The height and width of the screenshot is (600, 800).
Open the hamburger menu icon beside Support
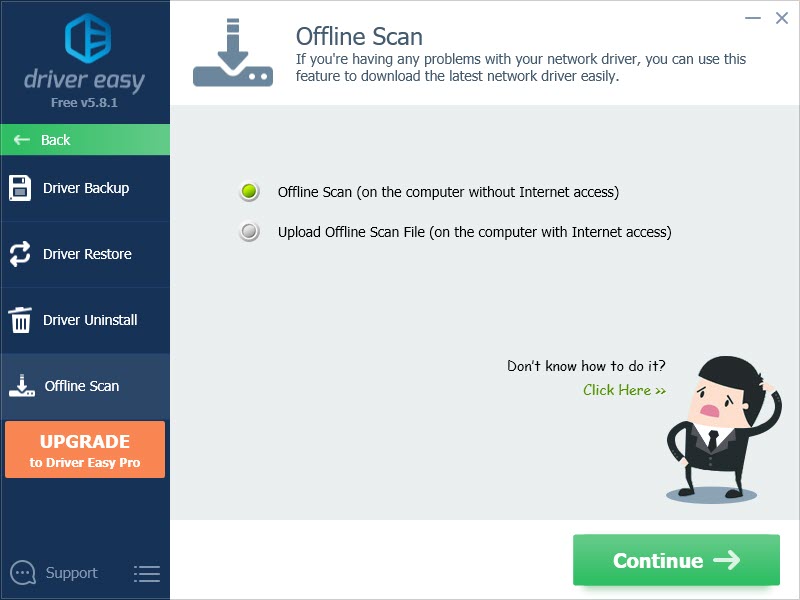tap(147, 573)
